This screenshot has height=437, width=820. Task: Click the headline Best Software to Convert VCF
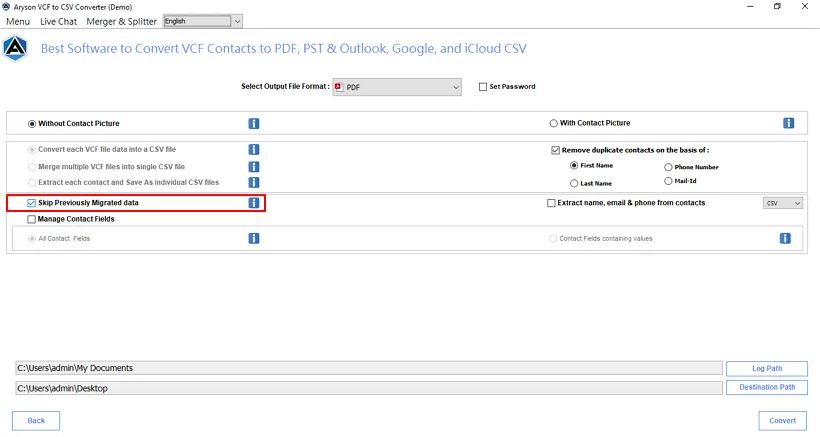[x=283, y=49]
